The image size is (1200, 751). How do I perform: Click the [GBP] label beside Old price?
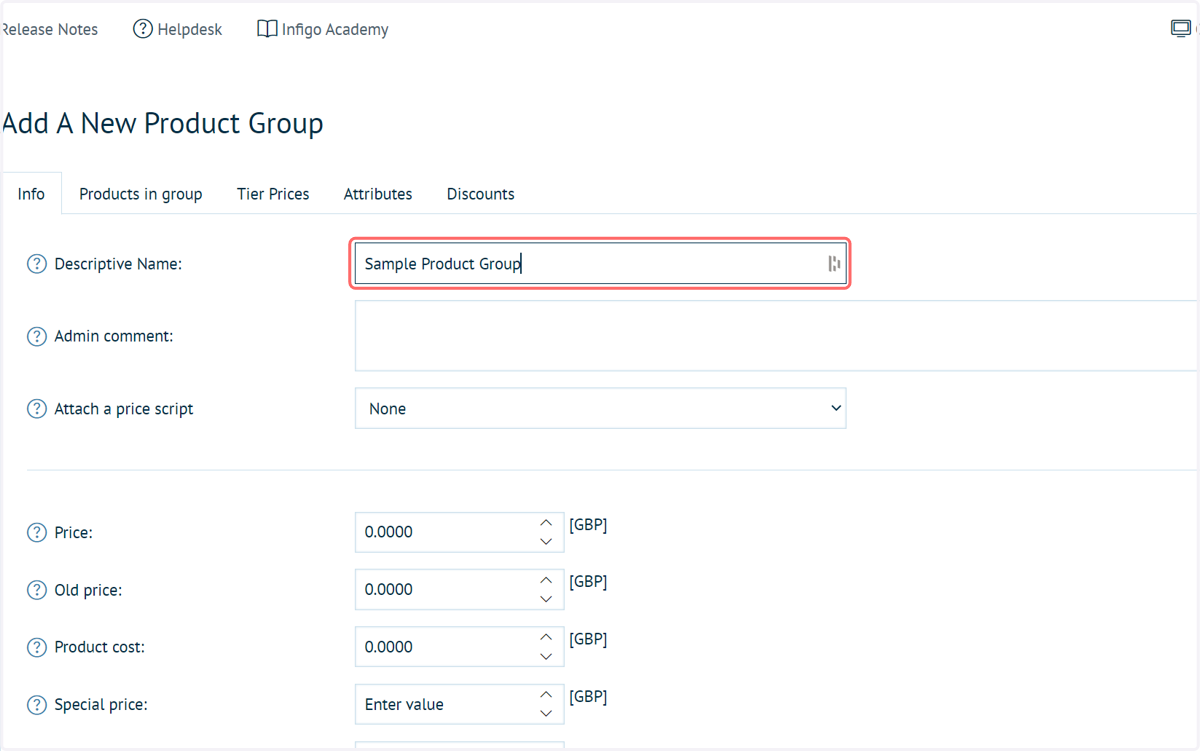tap(588, 581)
